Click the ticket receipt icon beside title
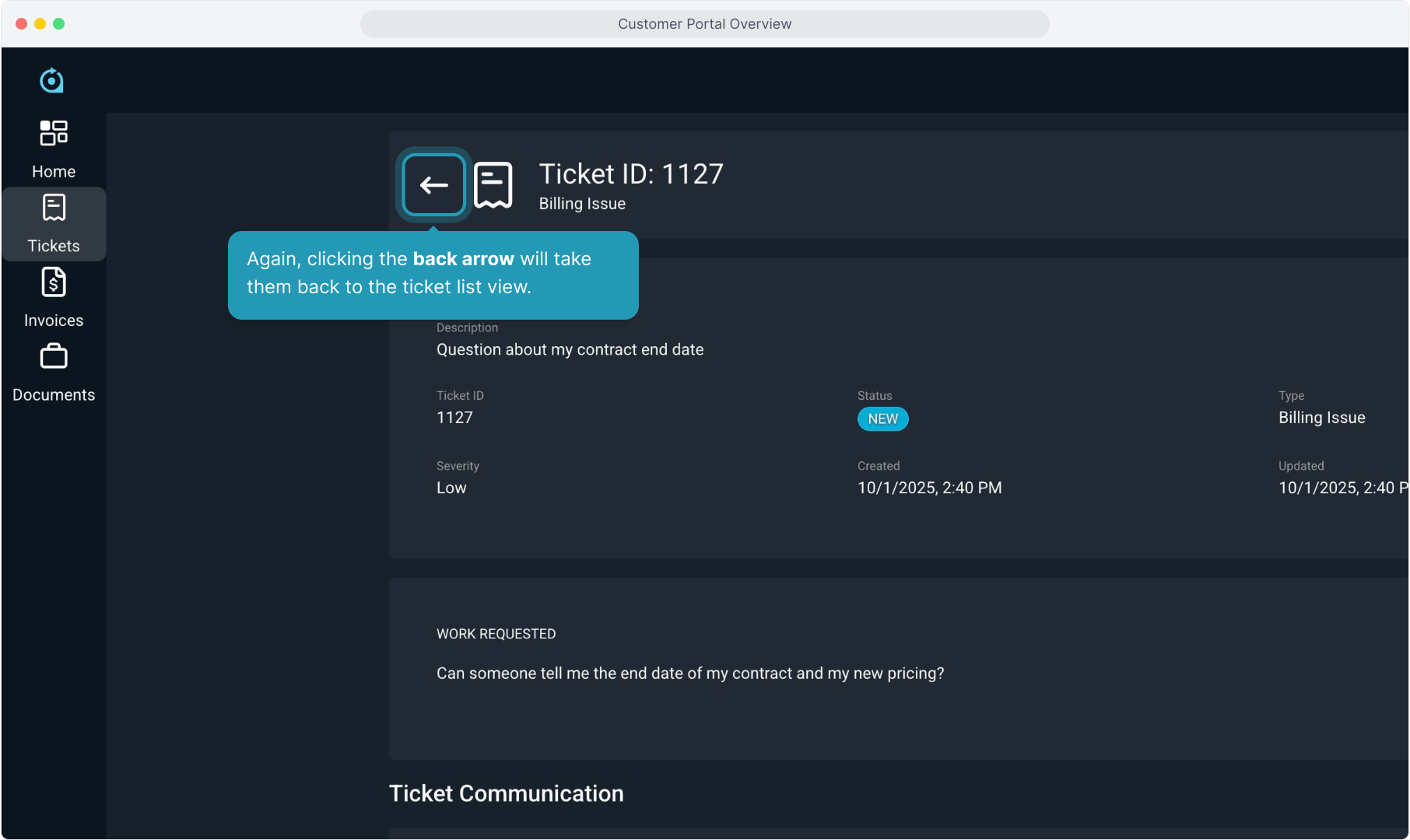The width and height of the screenshot is (1410, 840). click(x=493, y=185)
